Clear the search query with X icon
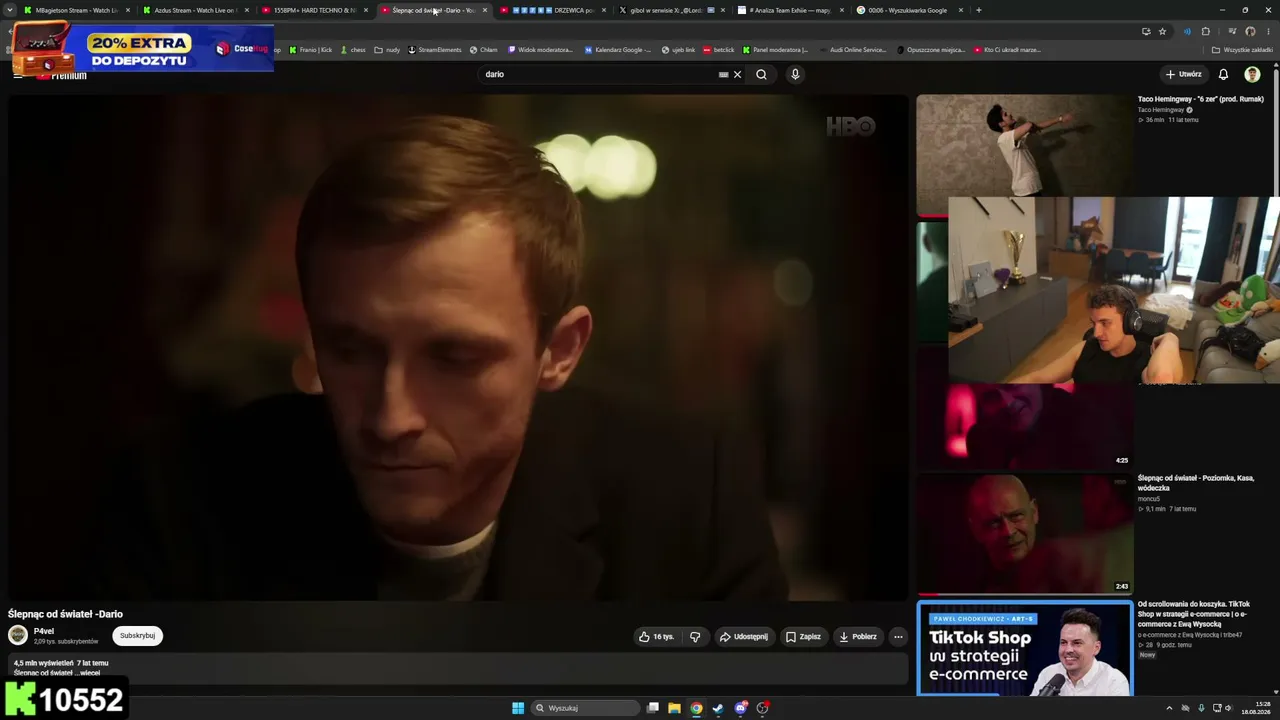This screenshot has height=720, width=1280. (738, 74)
